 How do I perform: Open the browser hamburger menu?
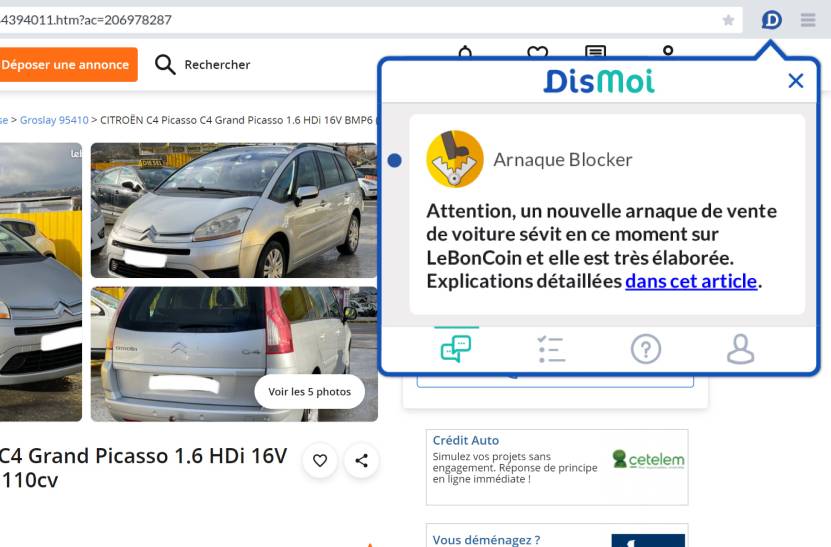point(808,20)
